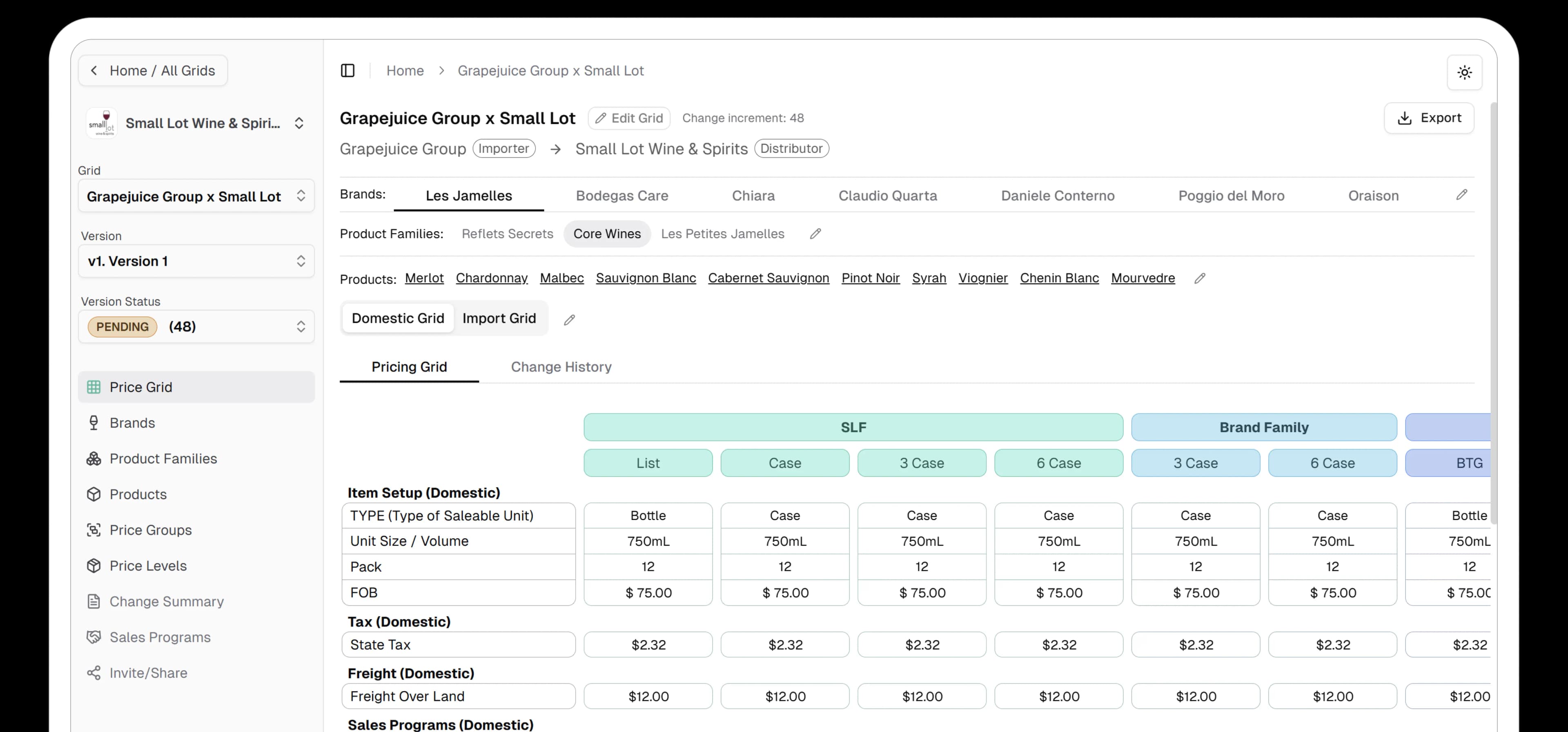Switch to the Change History tab
The width and height of the screenshot is (1568, 732).
pyautogui.click(x=561, y=366)
